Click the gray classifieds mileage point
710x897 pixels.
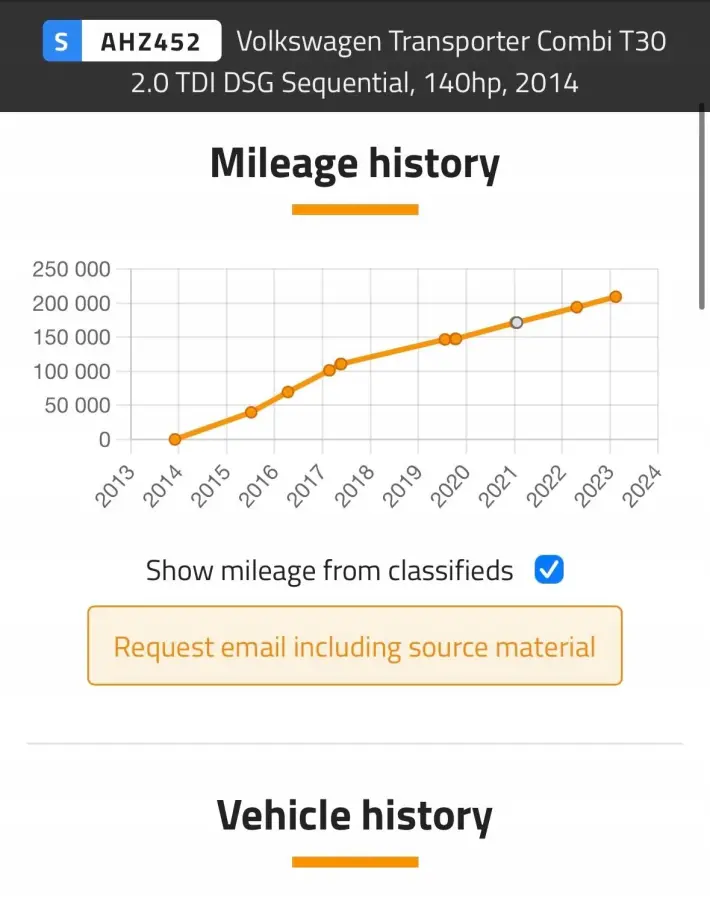tap(516, 322)
